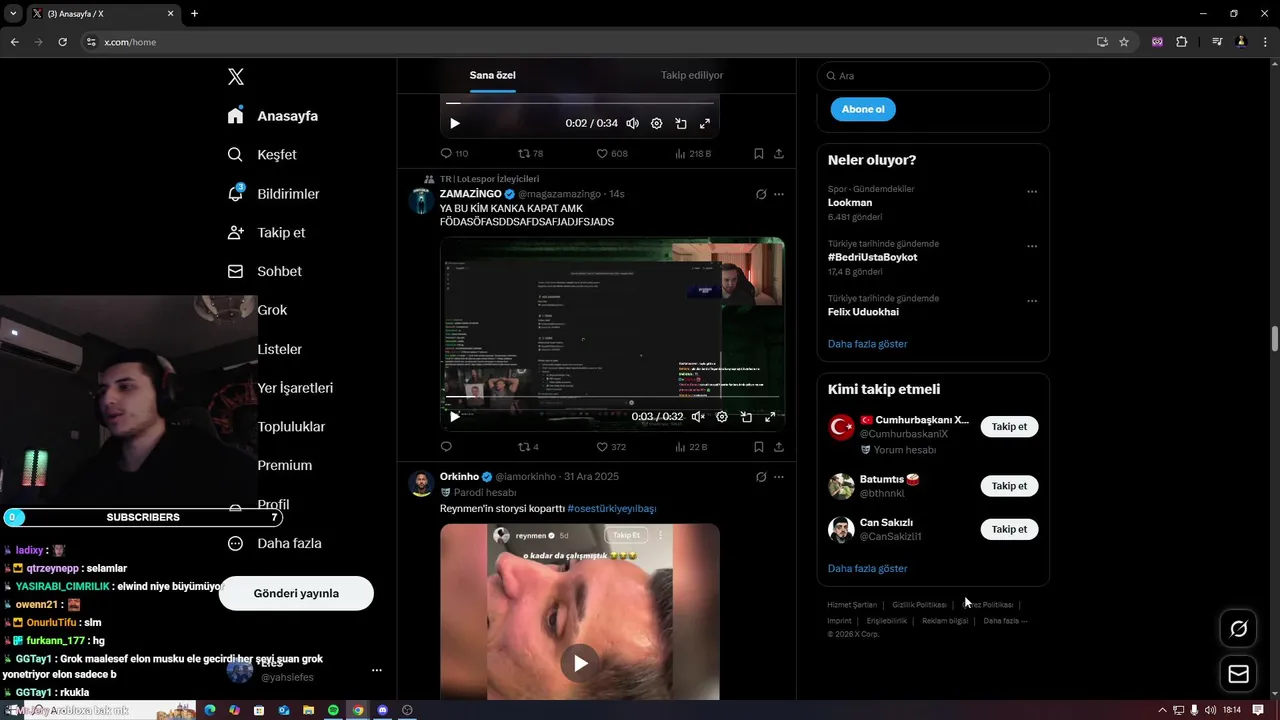Switch to Sana özel tab
The height and width of the screenshot is (720, 1280).
coord(492,75)
